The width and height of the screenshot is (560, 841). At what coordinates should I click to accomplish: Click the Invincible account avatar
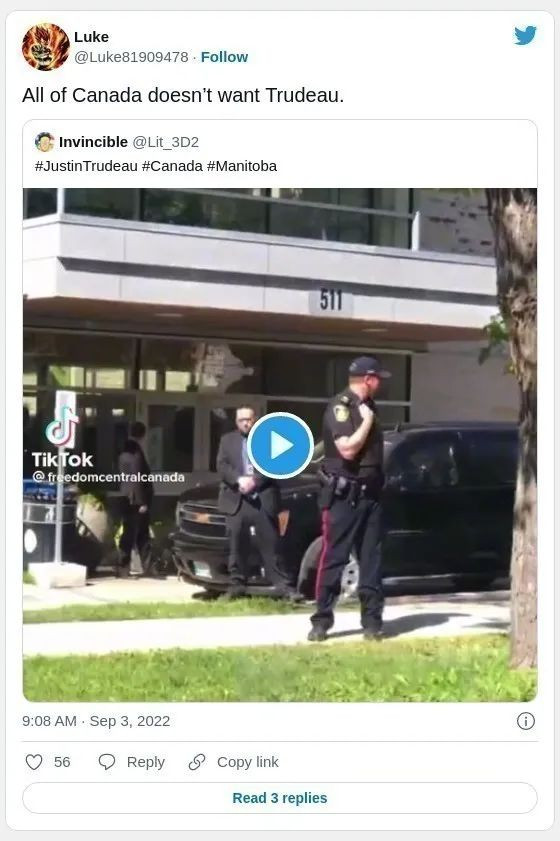click(45, 142)
